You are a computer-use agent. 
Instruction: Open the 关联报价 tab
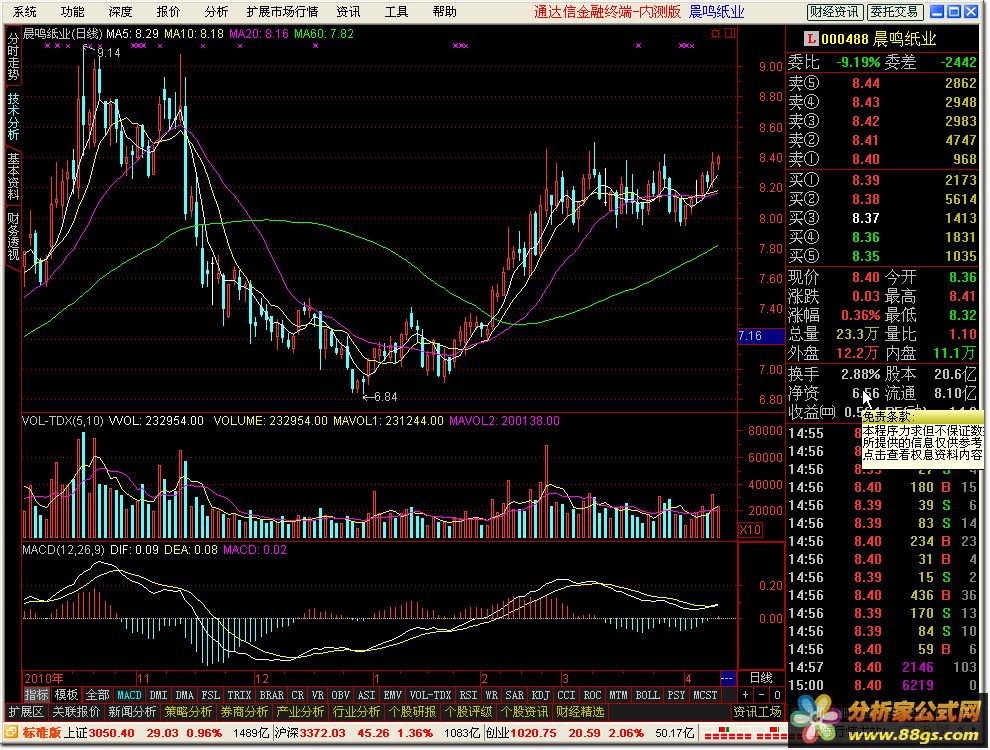click(x=76, y=712)
